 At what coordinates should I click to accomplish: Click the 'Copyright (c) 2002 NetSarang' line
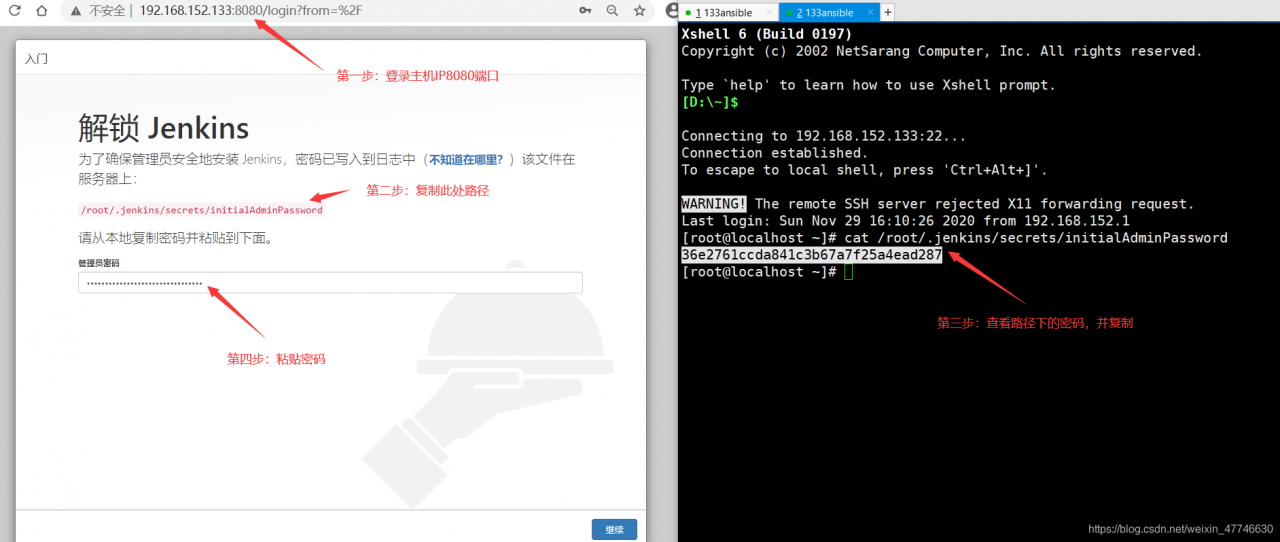942,51
